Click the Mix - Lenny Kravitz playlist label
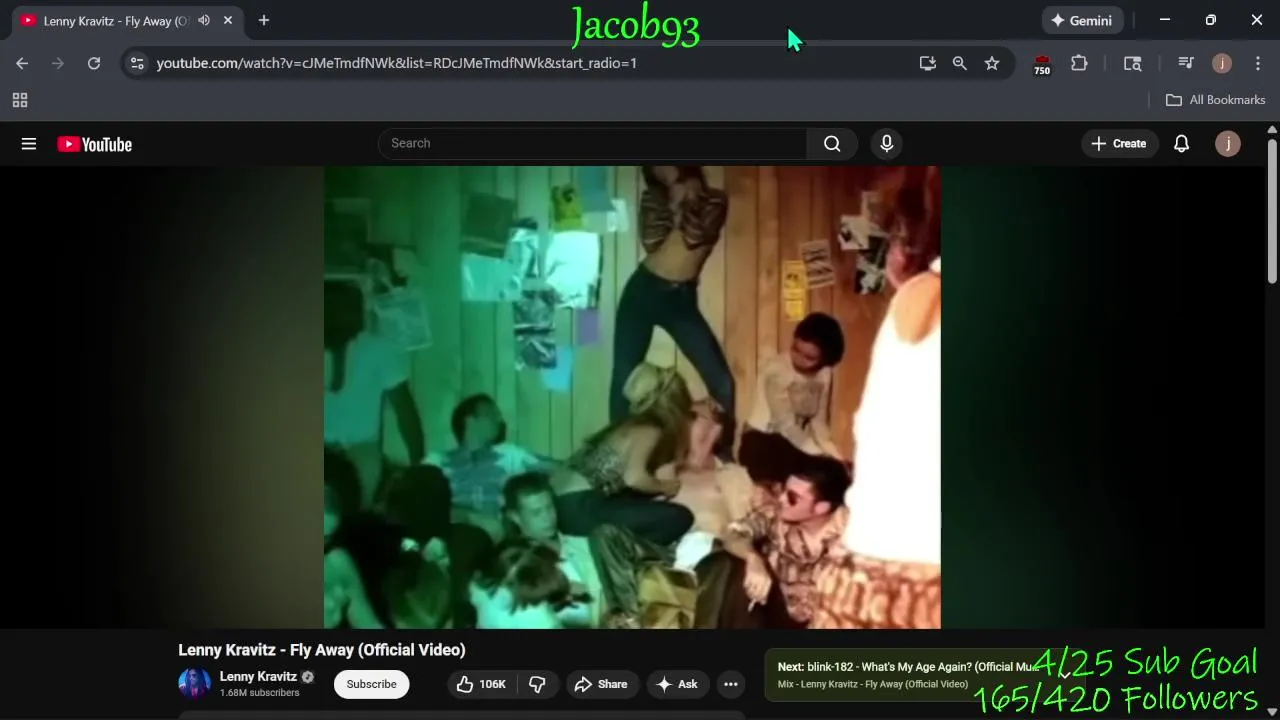Viewport: 1280px width, 720px height. [873, 684]
